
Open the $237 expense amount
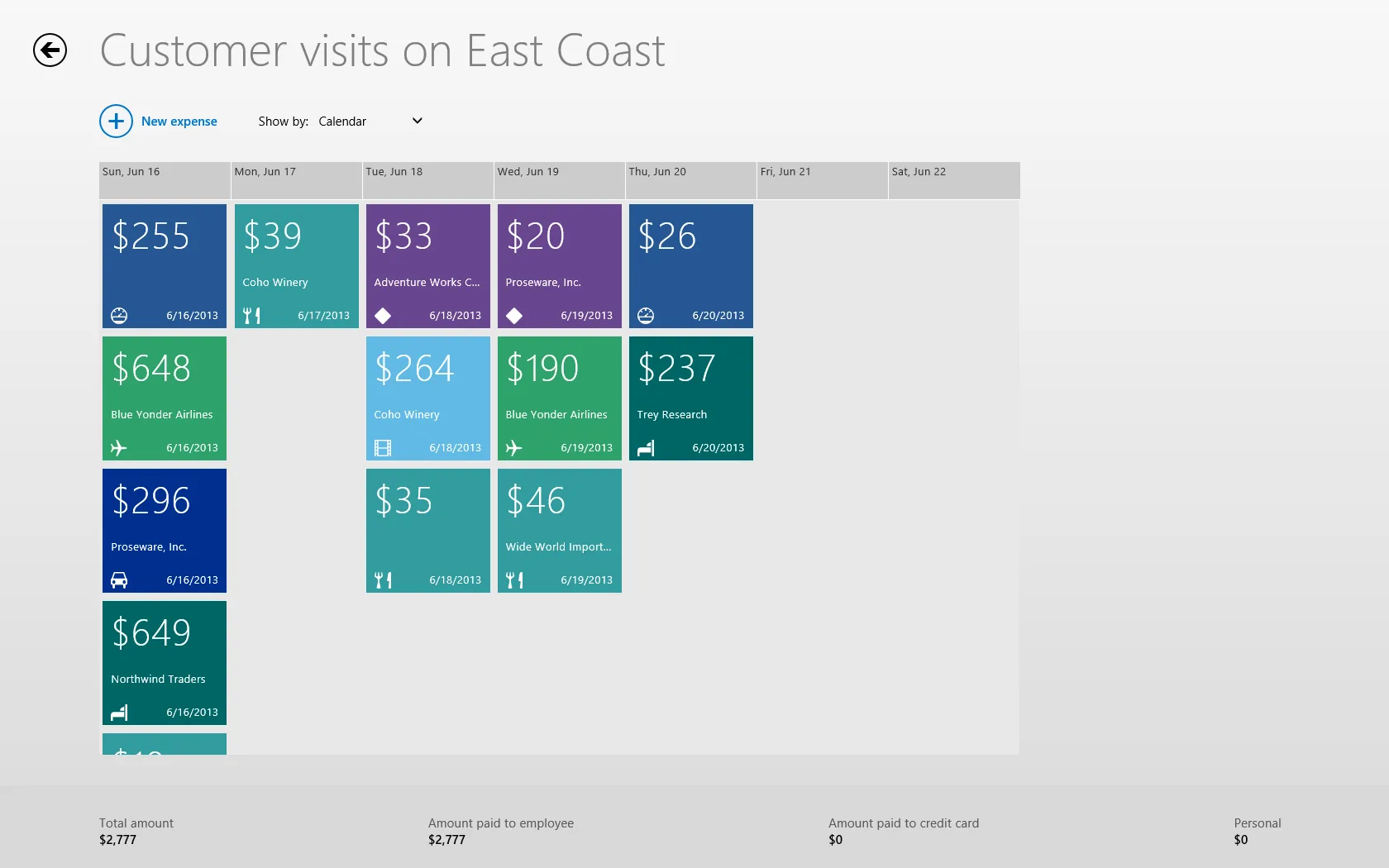click(x=676, y=369)
